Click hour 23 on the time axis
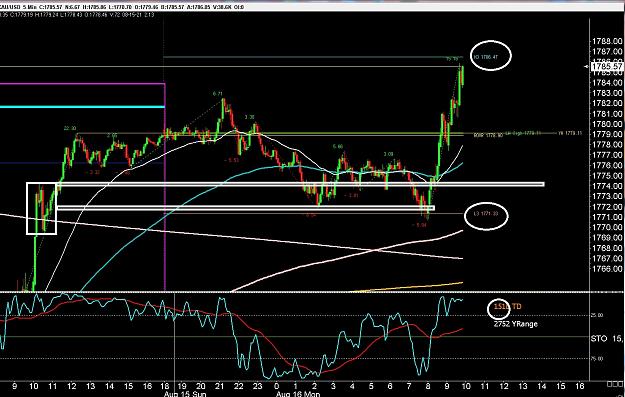 pos(258,386)
